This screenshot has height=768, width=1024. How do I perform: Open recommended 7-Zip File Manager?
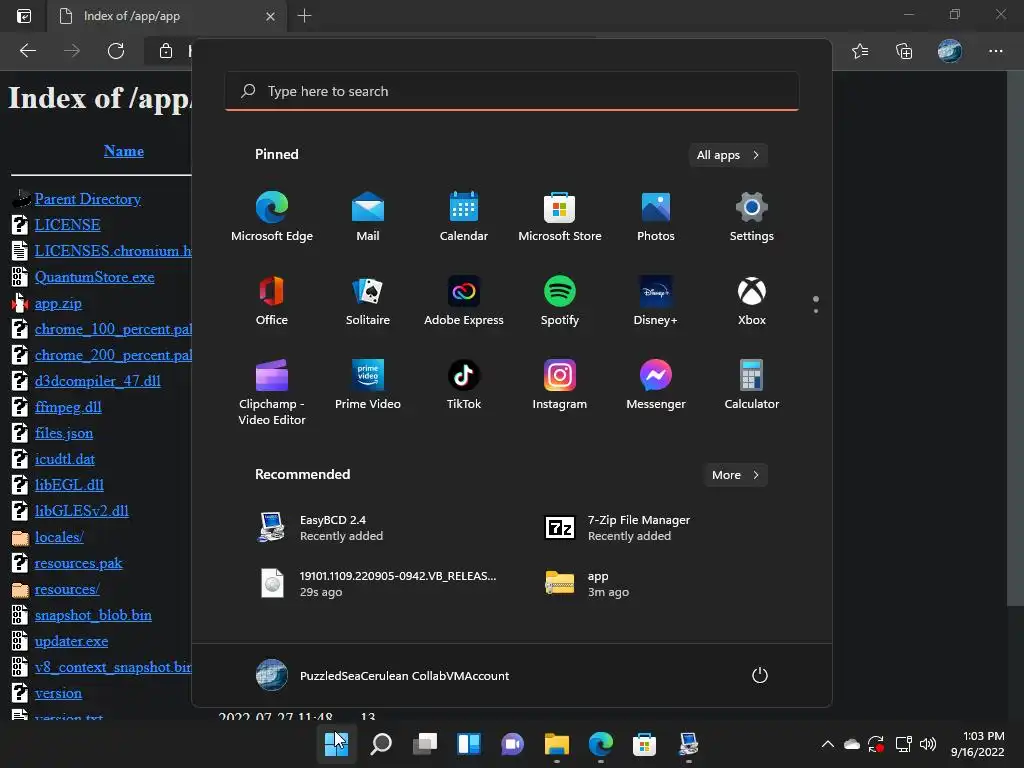[x=656, y=528]
